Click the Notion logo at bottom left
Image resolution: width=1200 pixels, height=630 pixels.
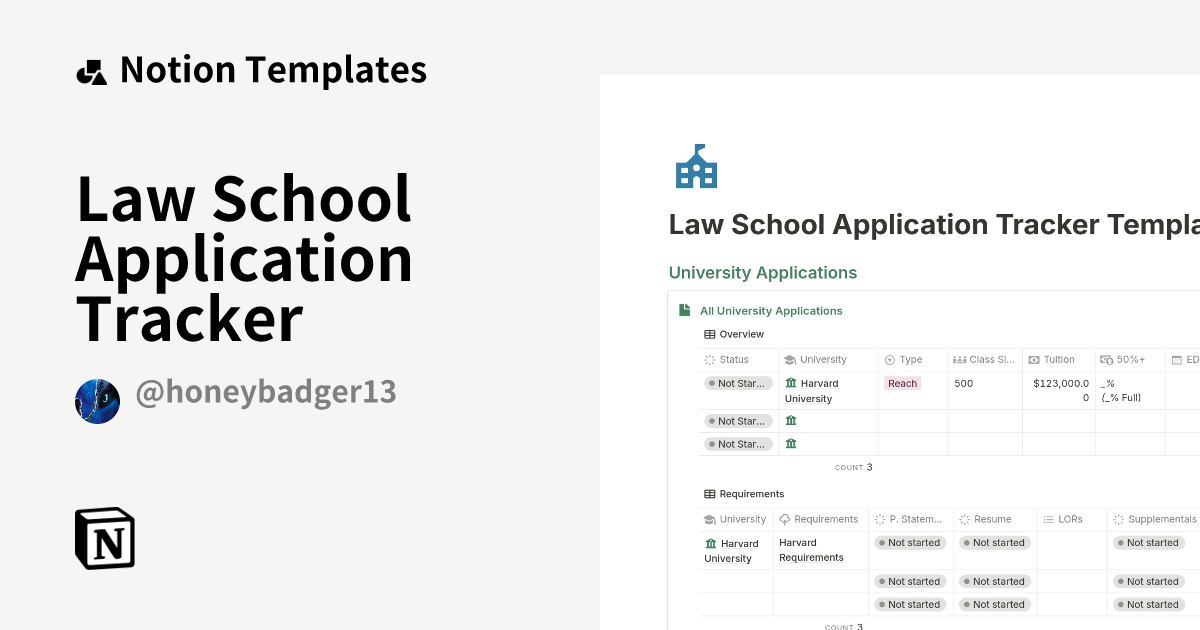(x=104, y=538)
